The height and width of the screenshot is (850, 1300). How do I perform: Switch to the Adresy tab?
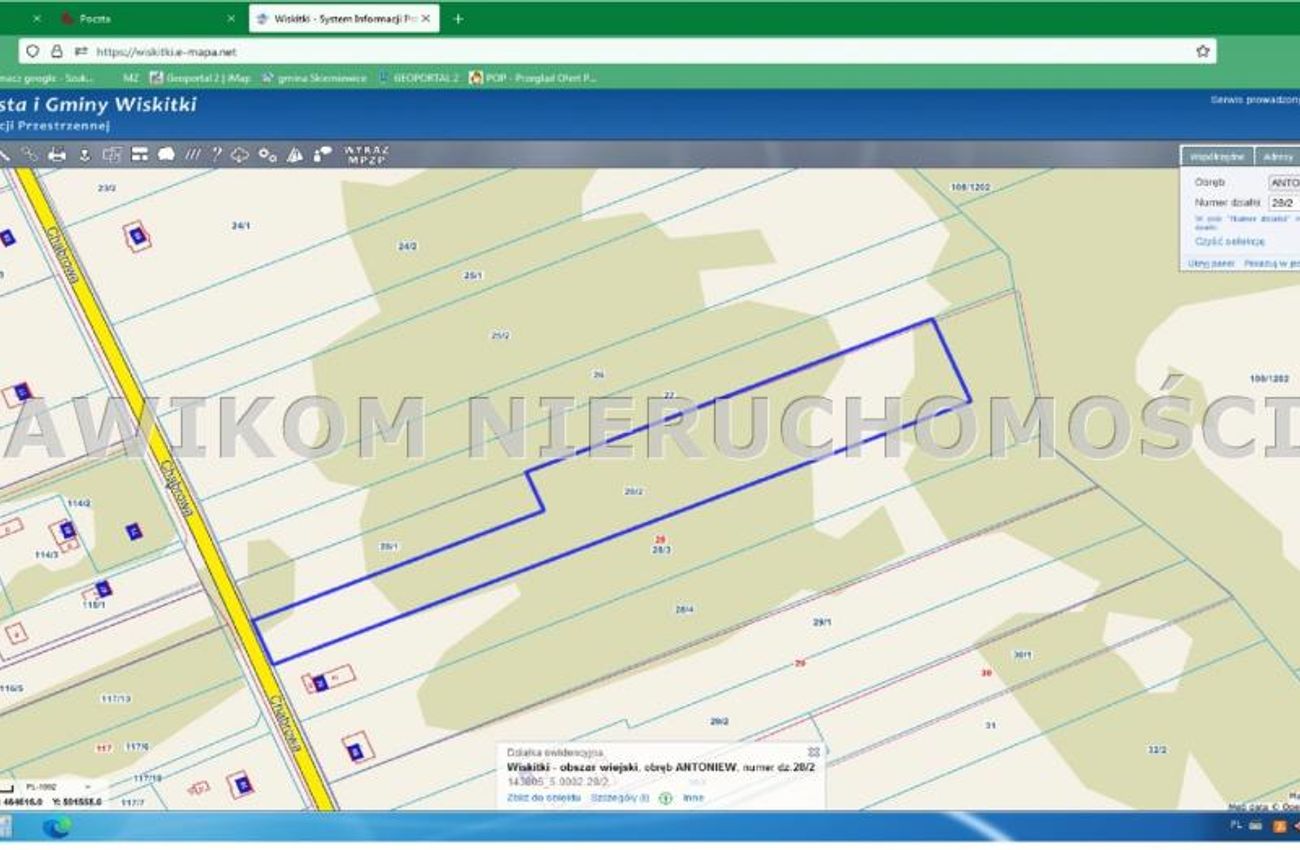(x=1278, y=157)
